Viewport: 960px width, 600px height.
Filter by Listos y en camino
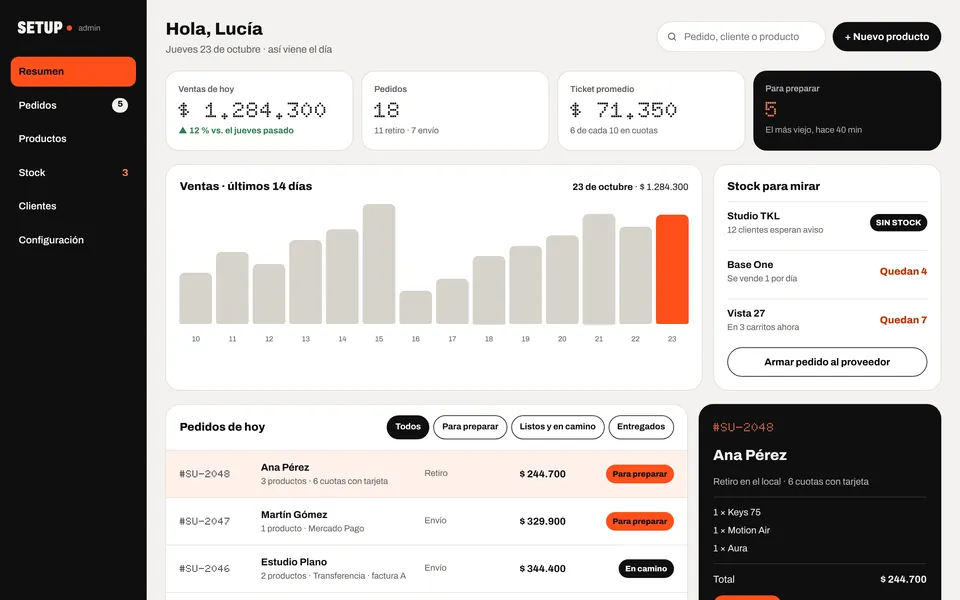[557, 427]
